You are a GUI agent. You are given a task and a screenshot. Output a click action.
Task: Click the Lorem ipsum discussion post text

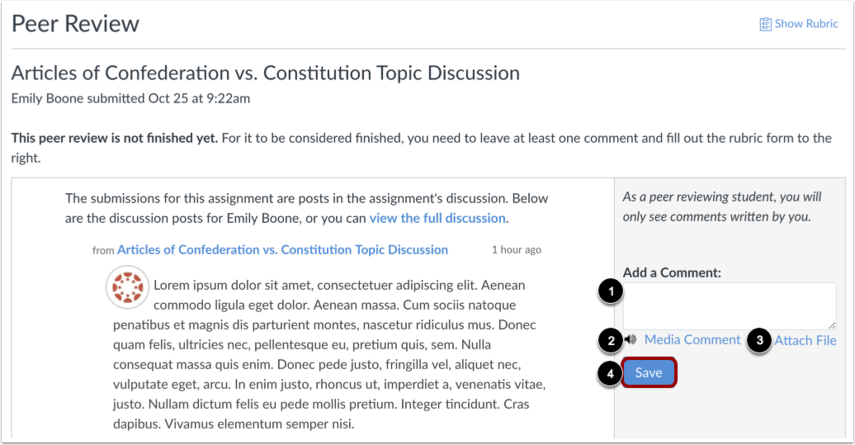point(329,354)
